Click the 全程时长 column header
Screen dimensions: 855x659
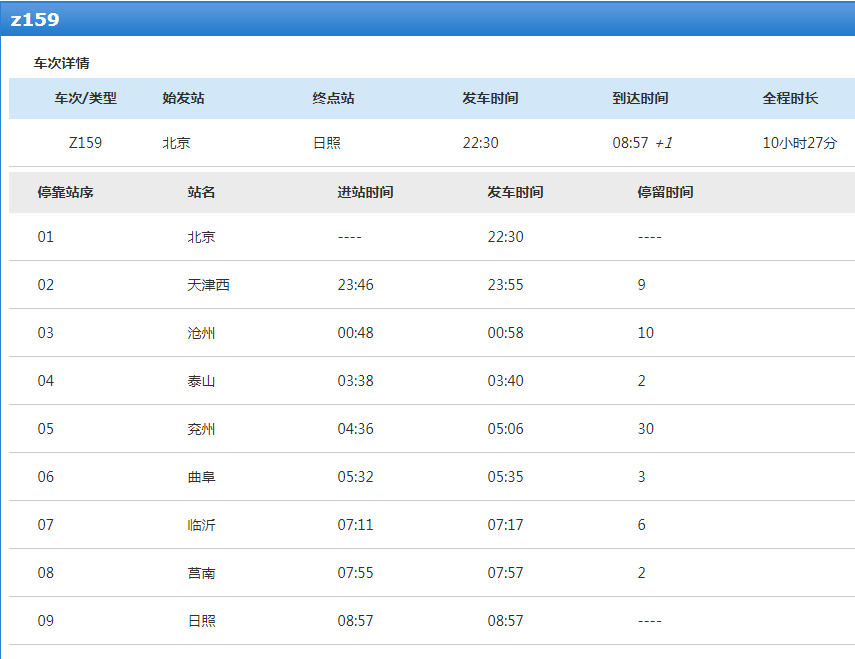point(790,98)
